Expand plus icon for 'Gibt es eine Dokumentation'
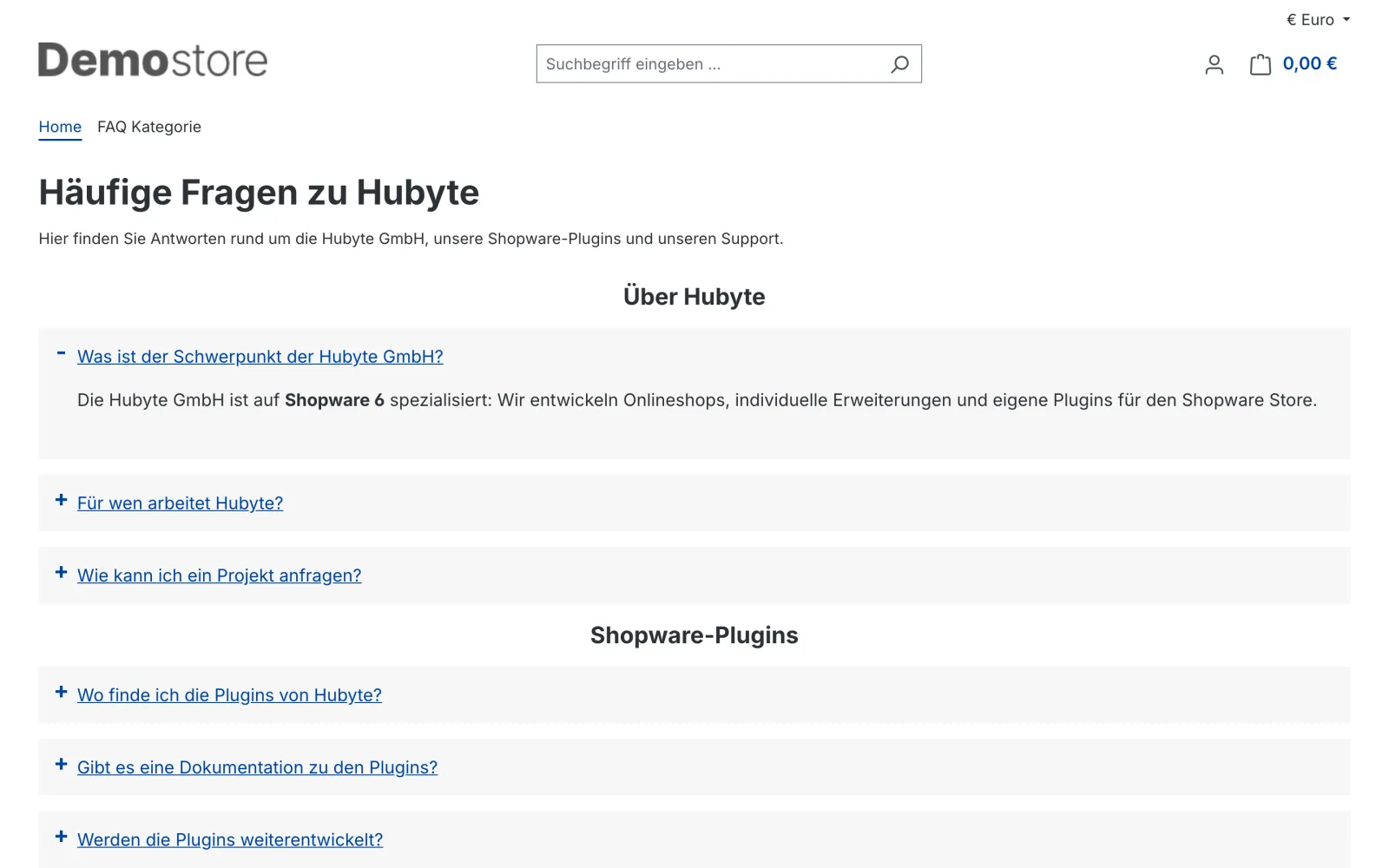 [x=61, y=764]
